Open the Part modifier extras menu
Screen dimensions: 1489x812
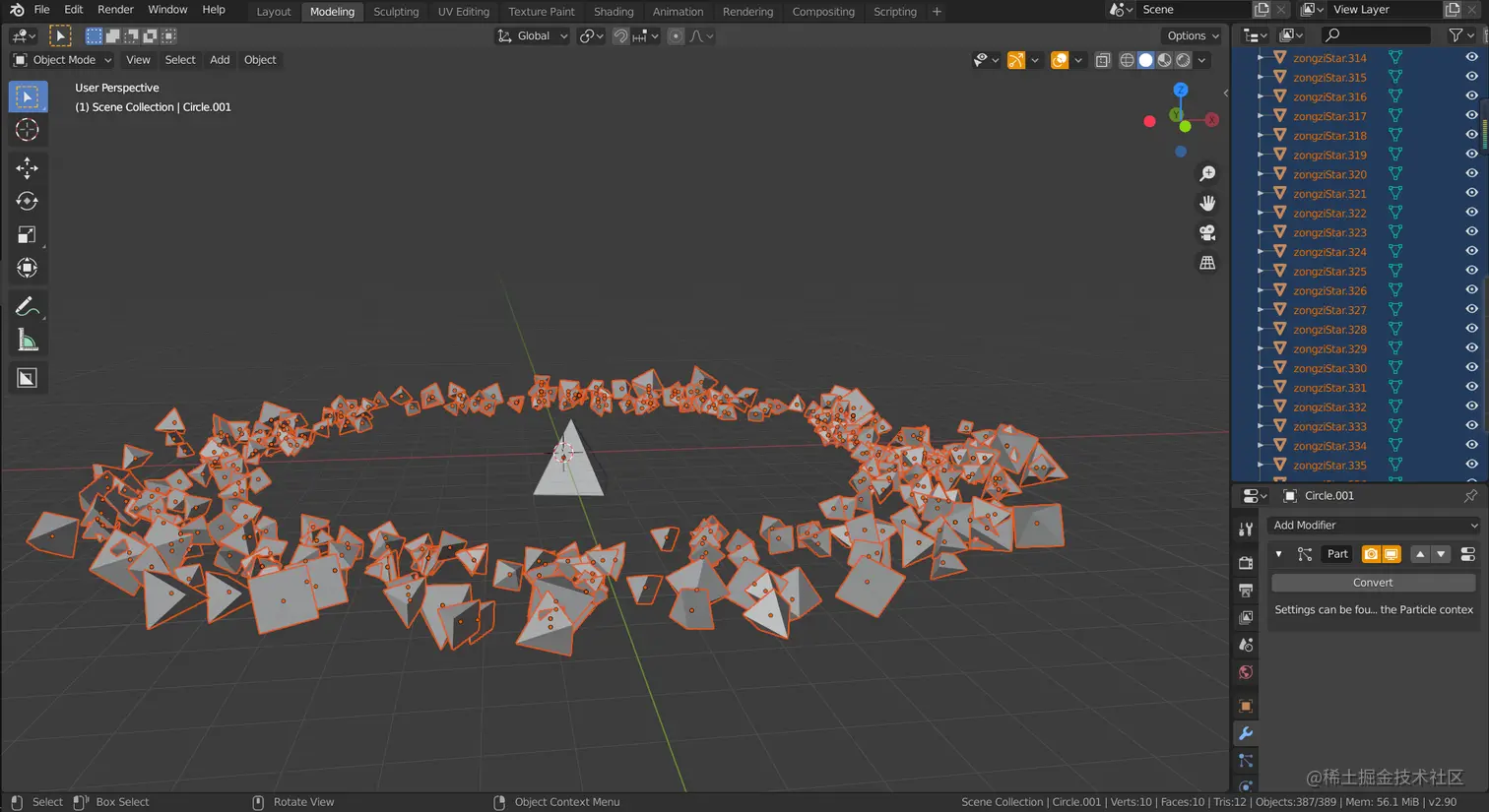1467,554
